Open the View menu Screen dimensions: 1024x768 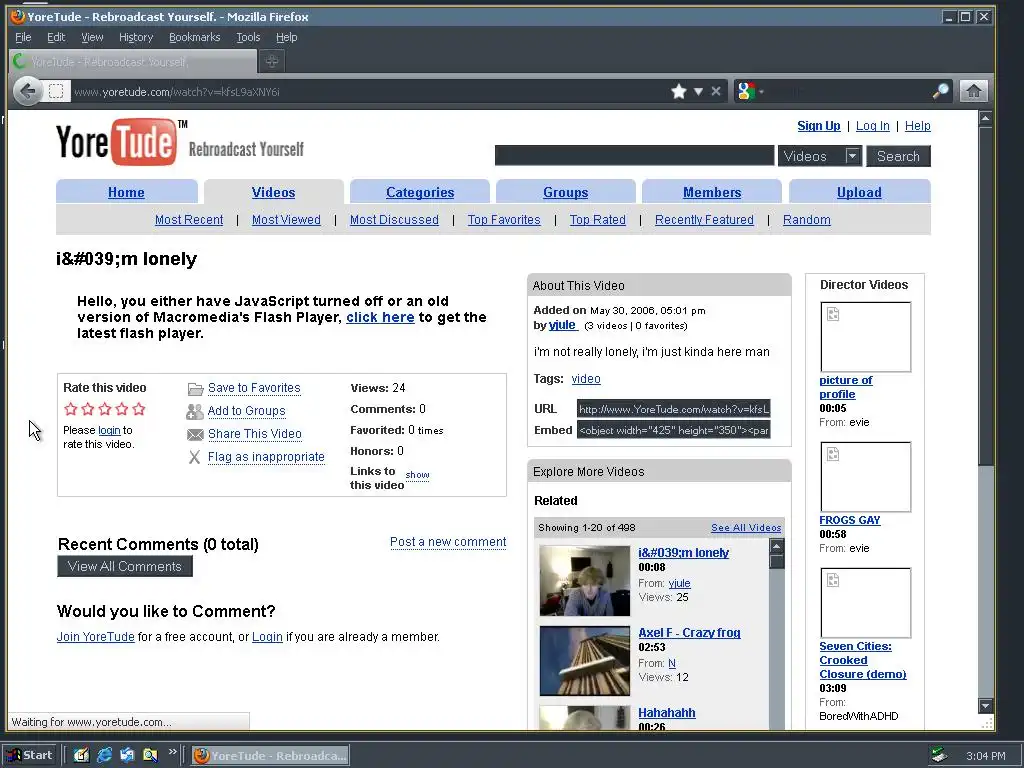point(92,37)
